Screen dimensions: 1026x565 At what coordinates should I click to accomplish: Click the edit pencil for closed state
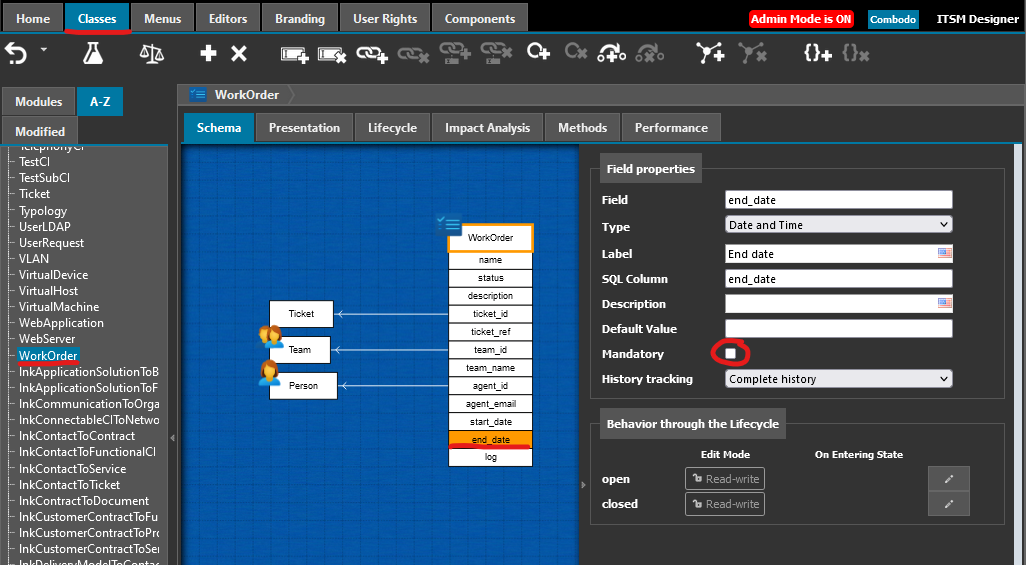tap(948, 504)
